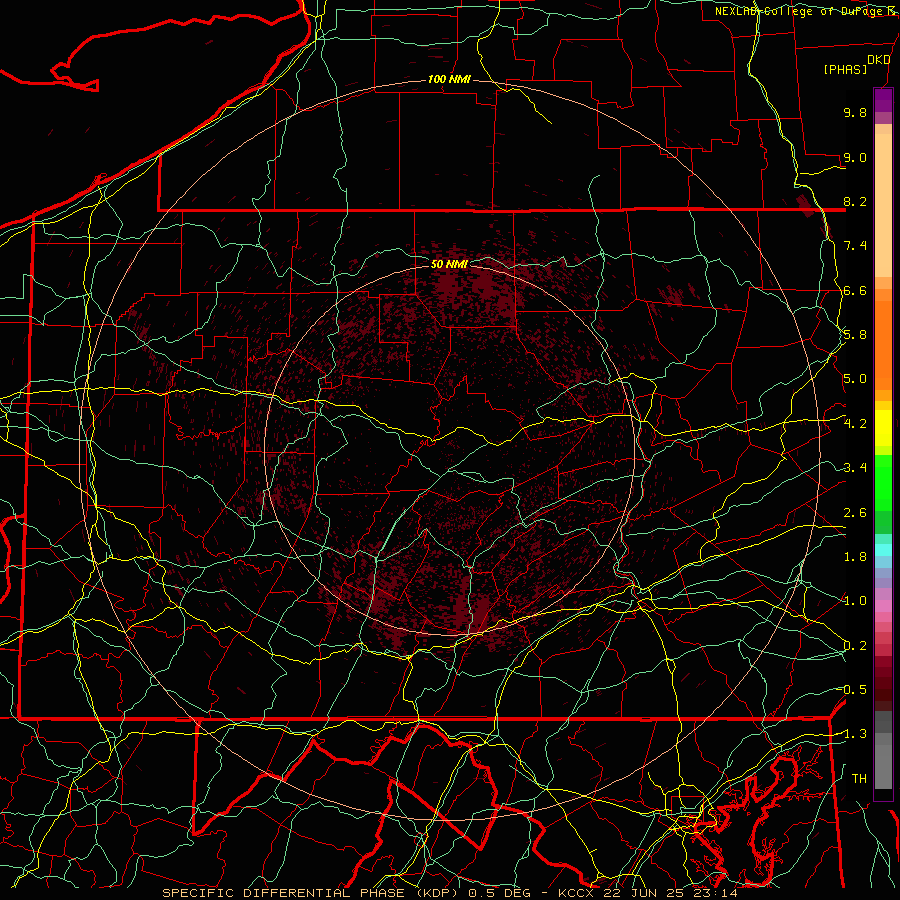The width and height of the screenshot is (900, 900).
Task: Pick the bright green band of color scale
Action: pos(883,483)
